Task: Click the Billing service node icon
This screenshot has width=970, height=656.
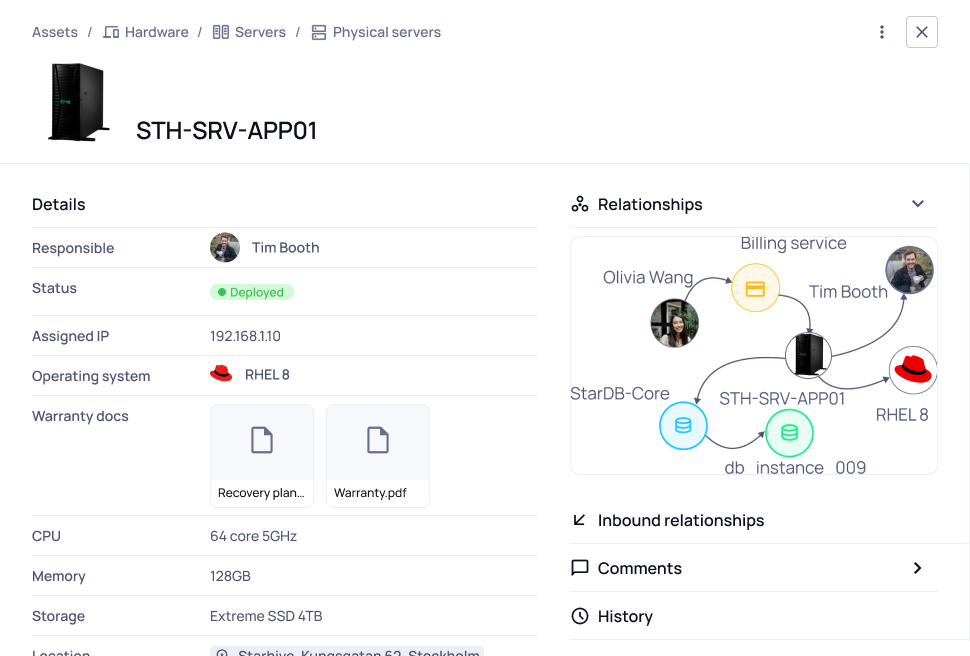Action: [755, 289]
